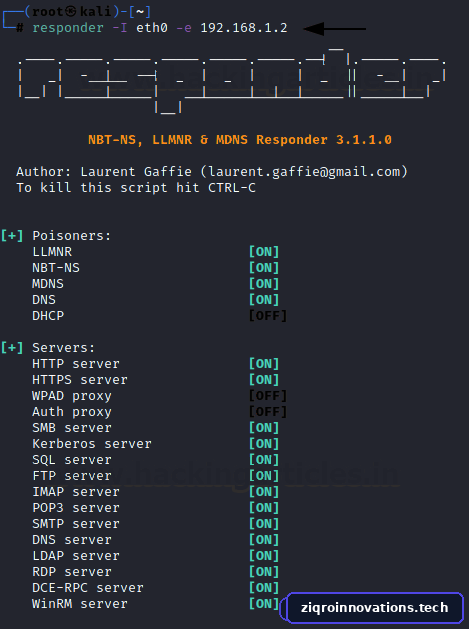Click the [+] marker beside Poisoners

coord(12,235)
